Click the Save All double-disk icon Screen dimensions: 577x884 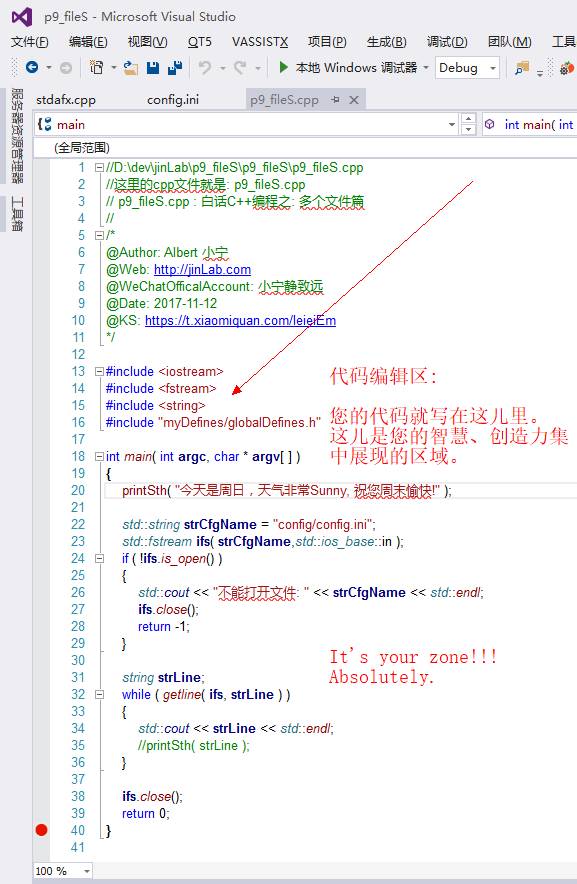point(175,68)
